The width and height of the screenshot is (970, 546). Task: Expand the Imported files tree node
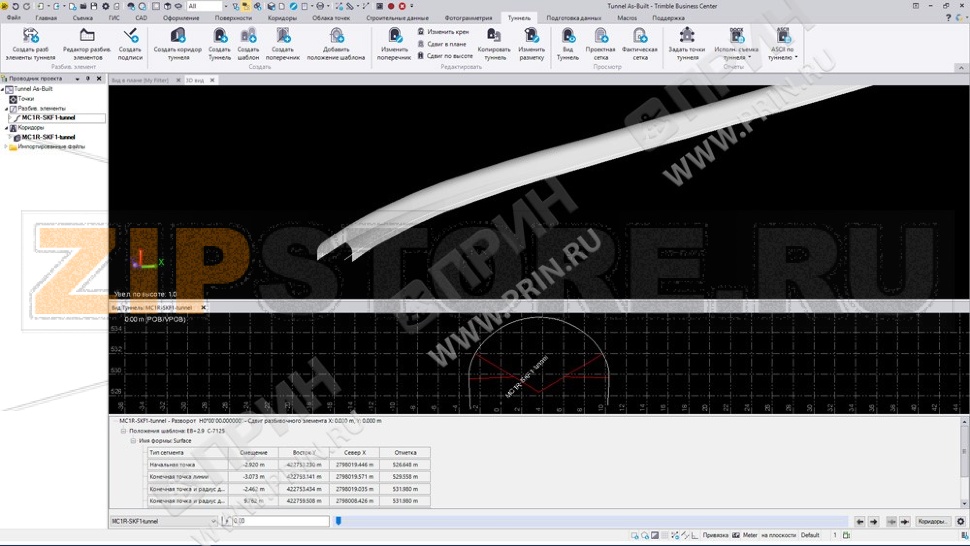pyautogui.click(x=4, y=147)
